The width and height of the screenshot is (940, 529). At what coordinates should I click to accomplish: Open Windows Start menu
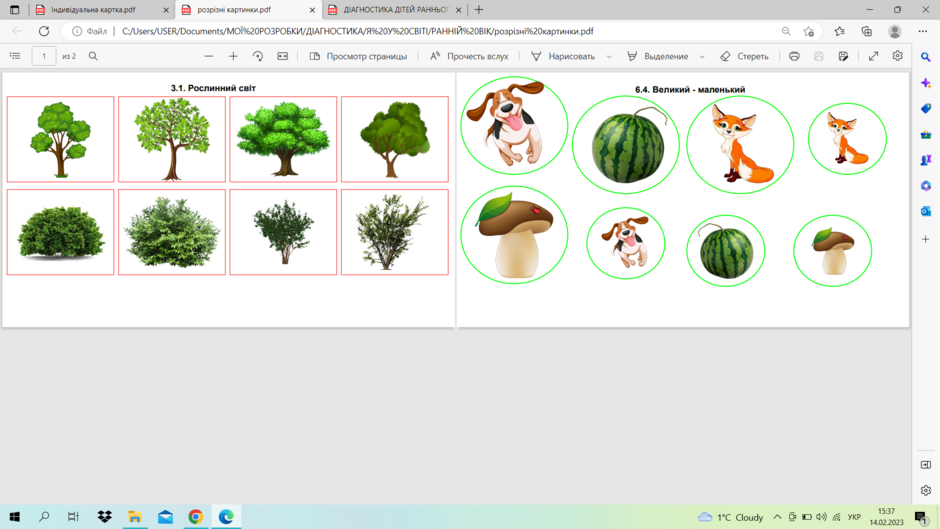[15, 516]
